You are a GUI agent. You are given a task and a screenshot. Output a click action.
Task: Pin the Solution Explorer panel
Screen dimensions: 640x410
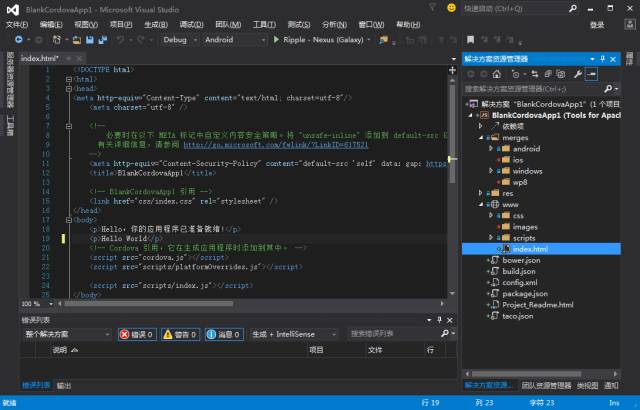coord(602,59)
